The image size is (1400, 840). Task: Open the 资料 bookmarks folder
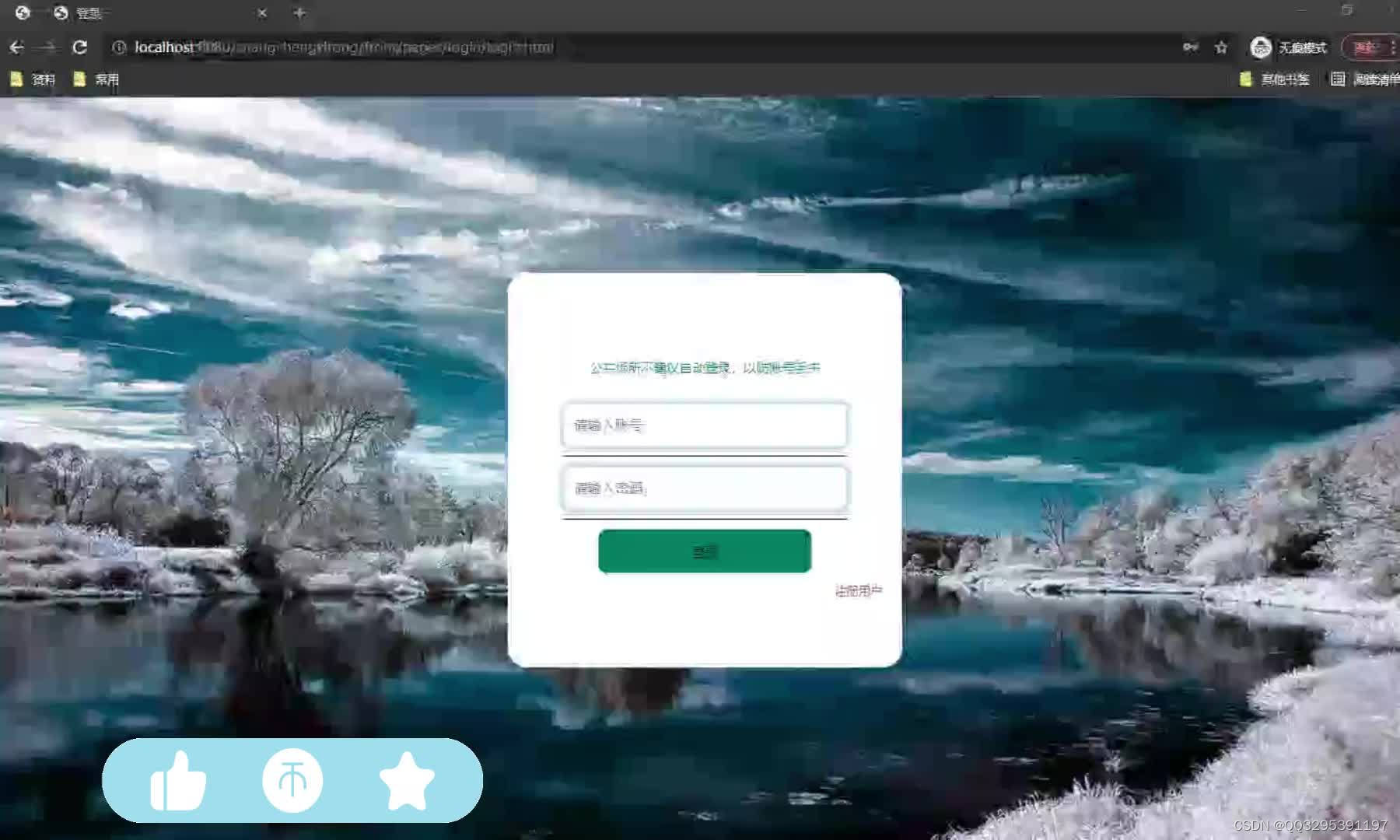32,79
